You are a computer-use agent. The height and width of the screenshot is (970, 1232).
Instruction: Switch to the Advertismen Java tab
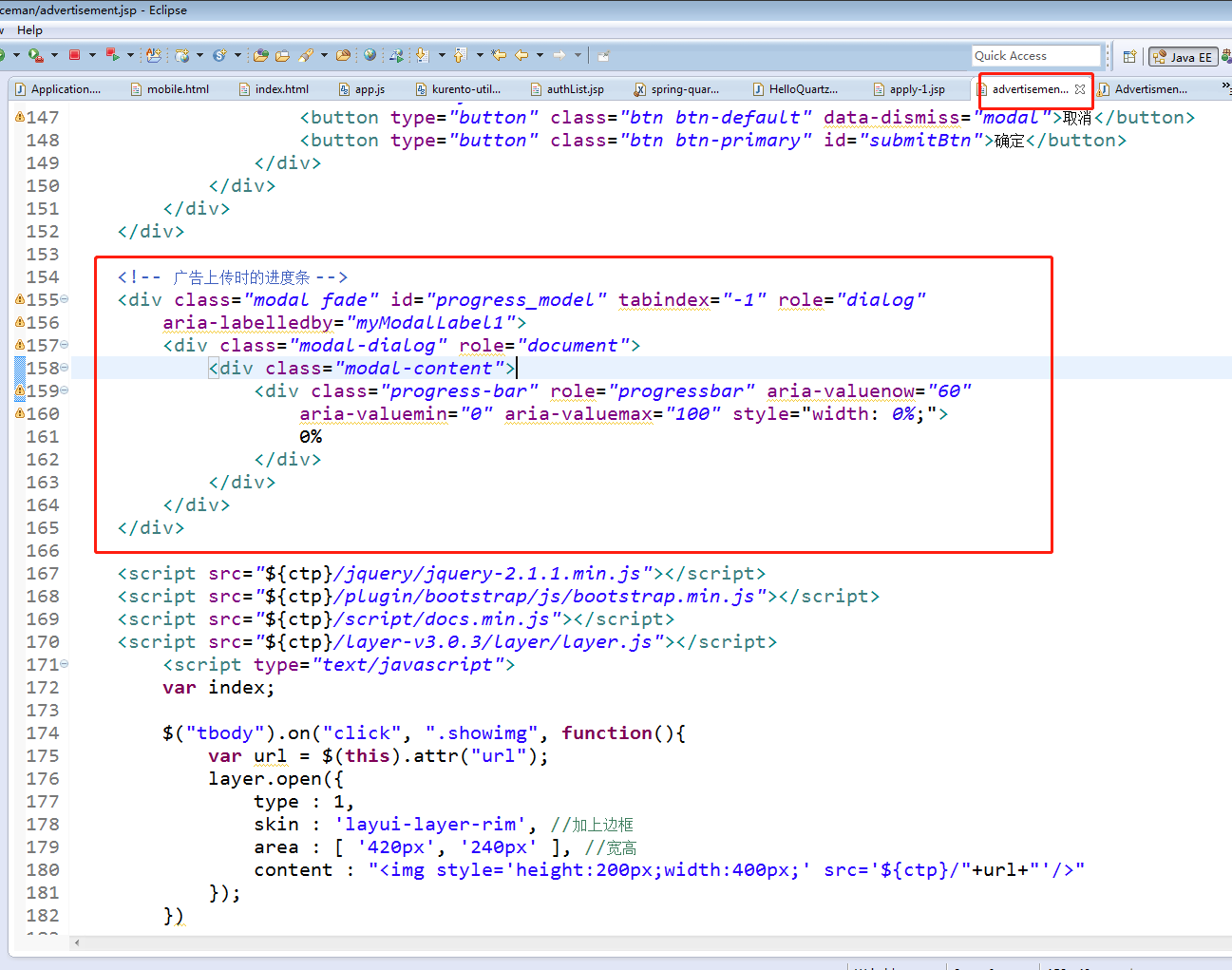click(1144, 89)
